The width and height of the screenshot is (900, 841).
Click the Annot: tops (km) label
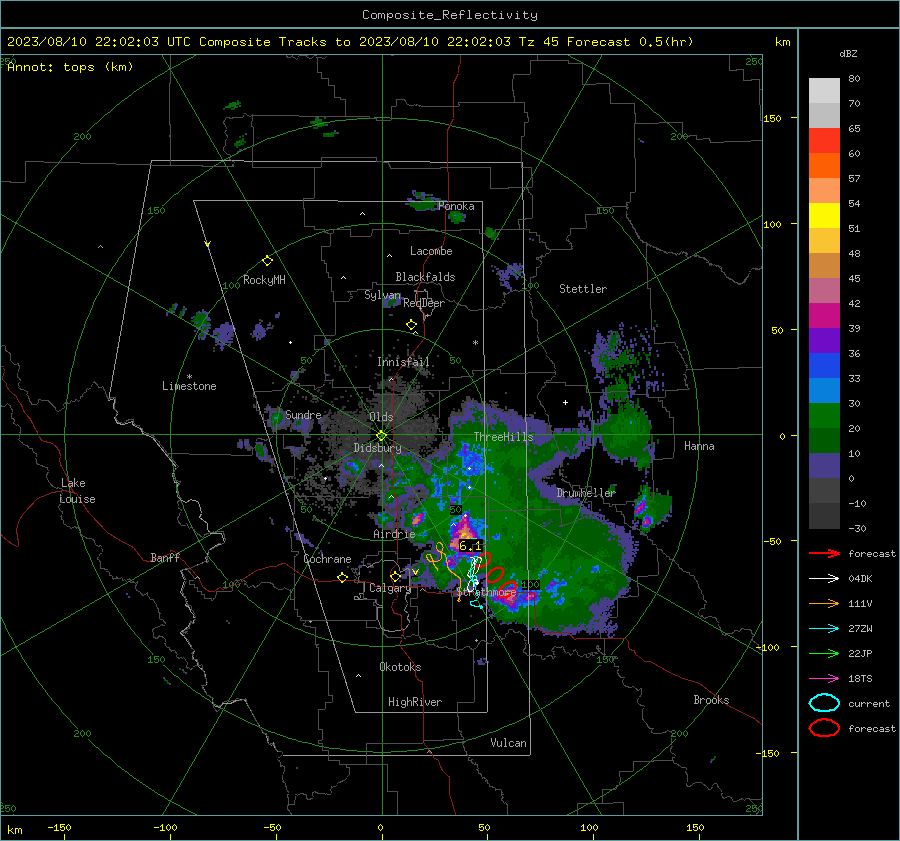pos(70,67)
